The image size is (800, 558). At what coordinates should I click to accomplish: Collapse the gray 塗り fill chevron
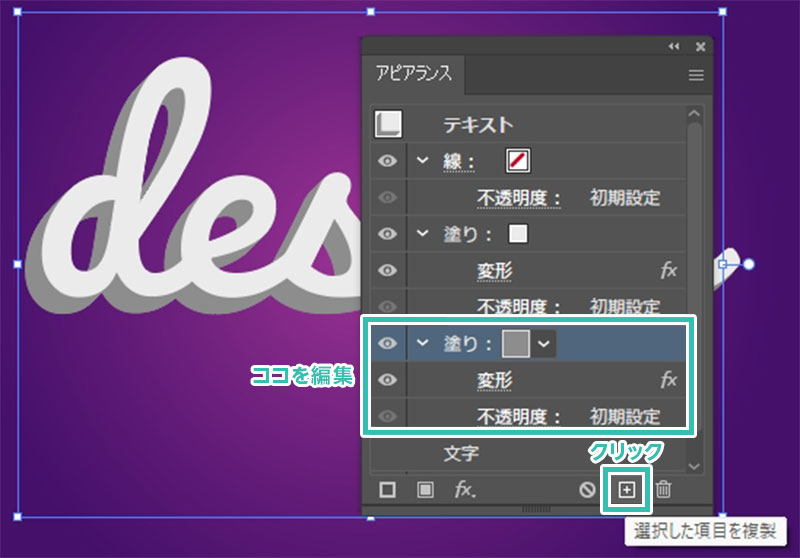pos(422,342)
